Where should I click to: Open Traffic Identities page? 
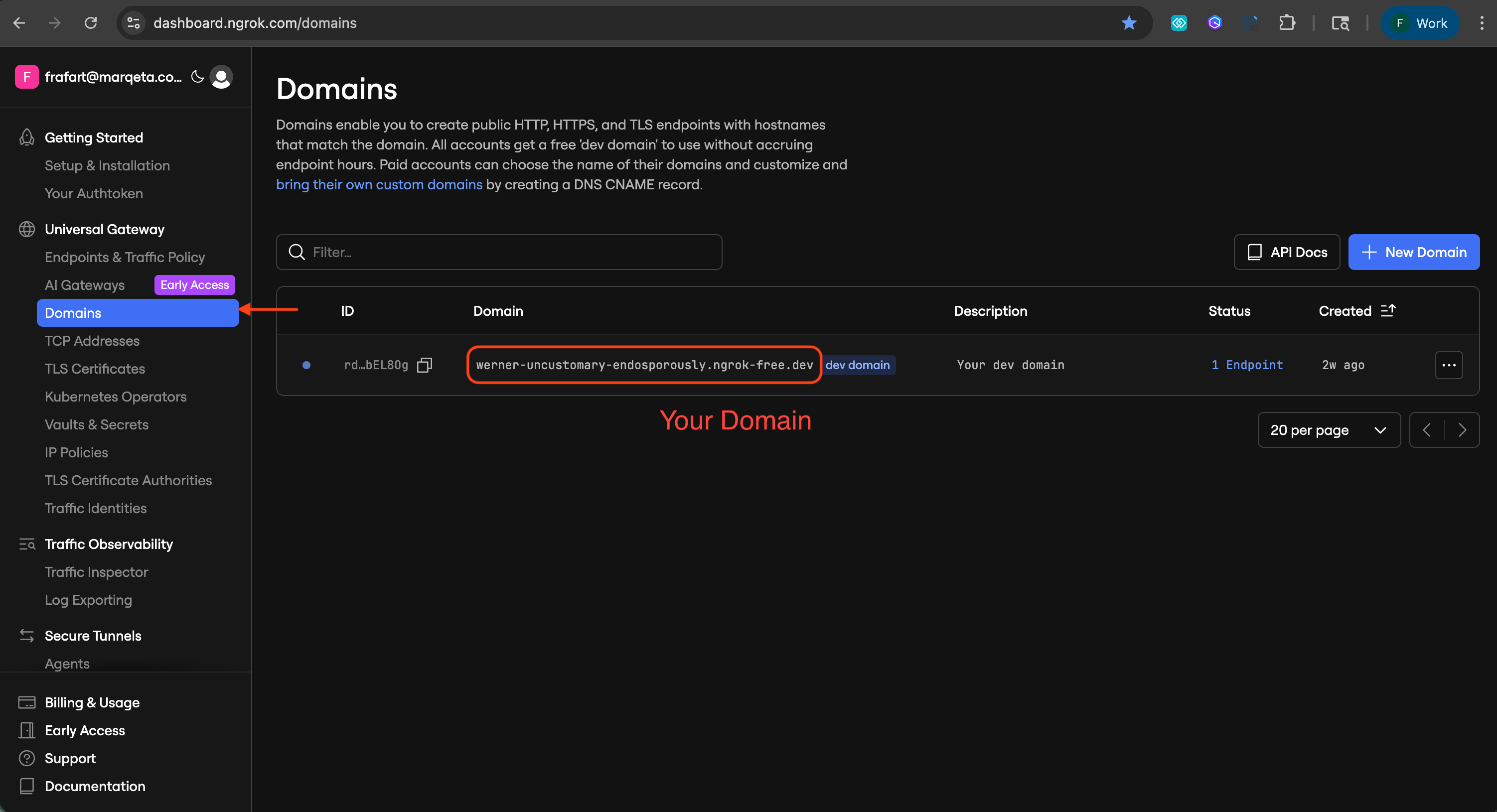(95, 508)
